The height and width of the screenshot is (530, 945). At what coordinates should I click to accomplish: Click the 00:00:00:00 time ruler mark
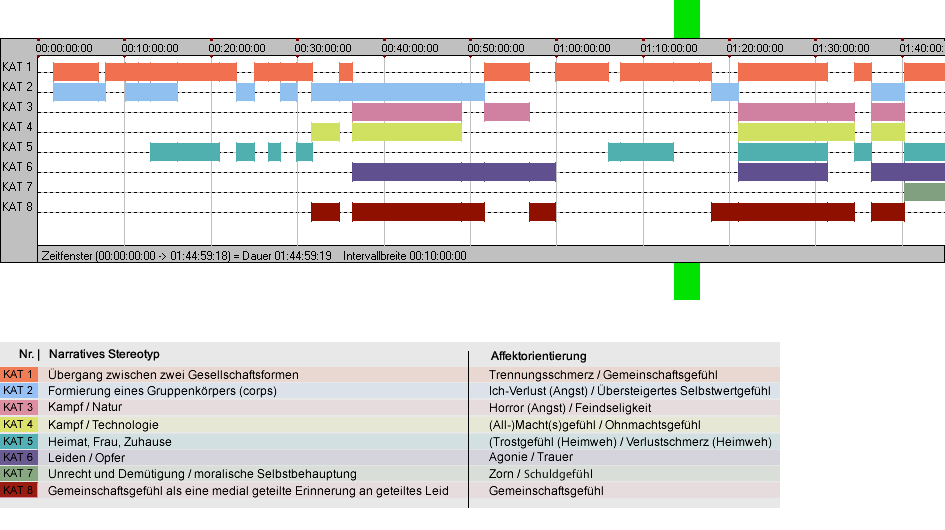(x=64, y=48)
